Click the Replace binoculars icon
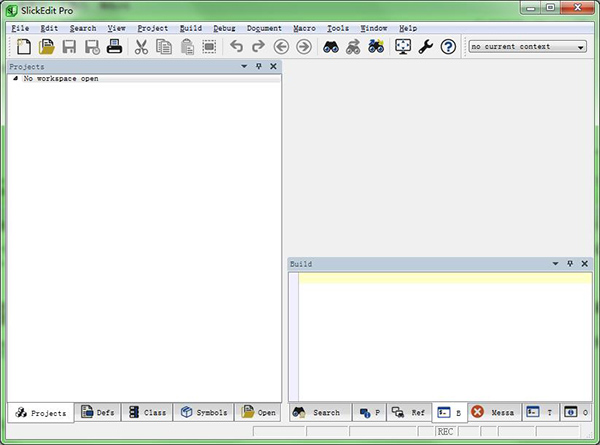Screen dimensions: 600x445 click(353, 47)
